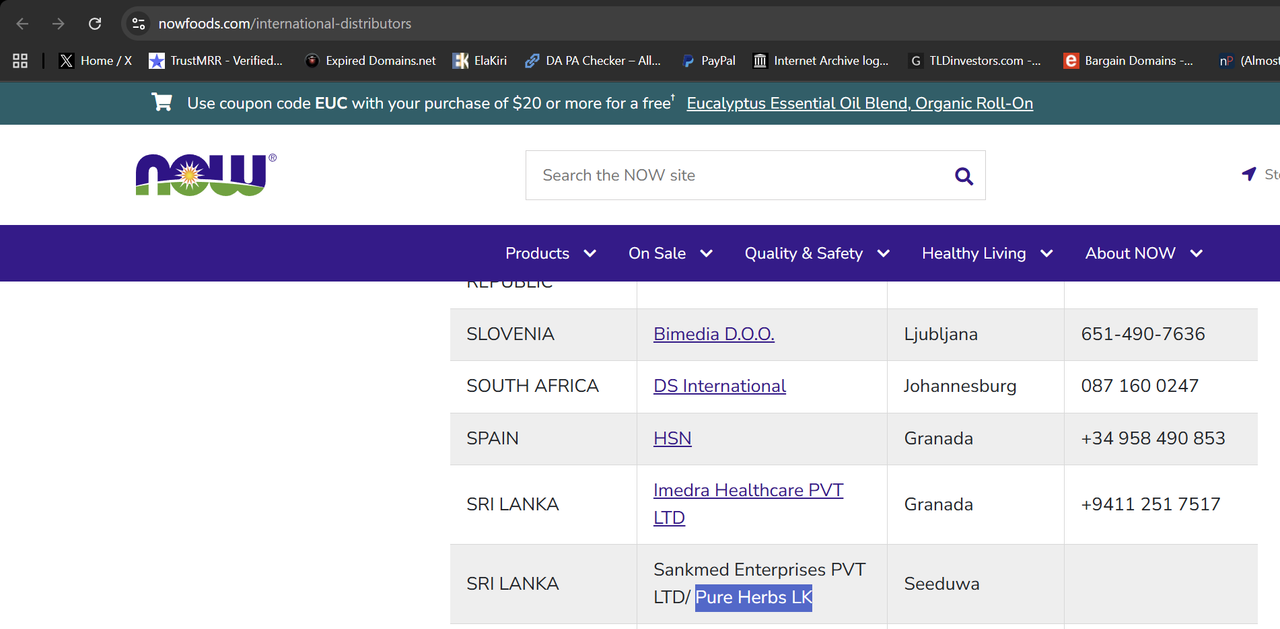Click the address bar URL
Image resolution: width=1280 pixels, height=629 pixels.
tap(285, 23)
